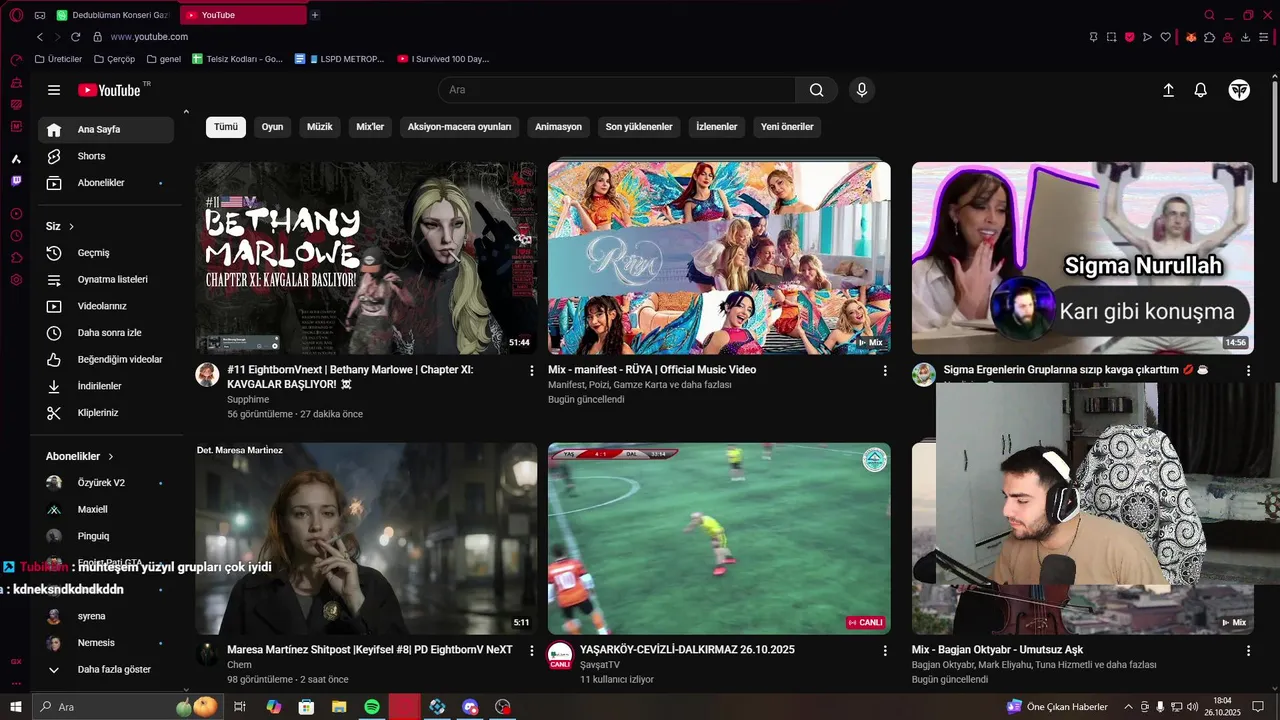This screenshot has height=720, width=1280.
Task: Open the MetaMask fox extension
Action: click(x=1191, y=37)
